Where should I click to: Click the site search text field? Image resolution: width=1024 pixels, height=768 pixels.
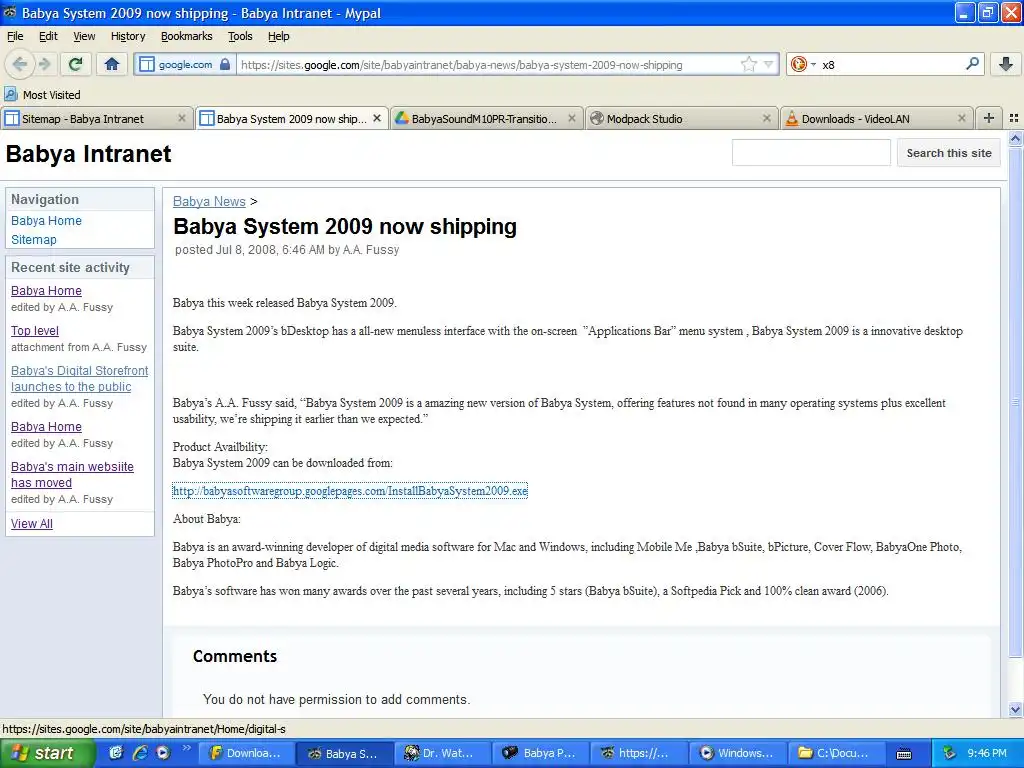[811, 153]
